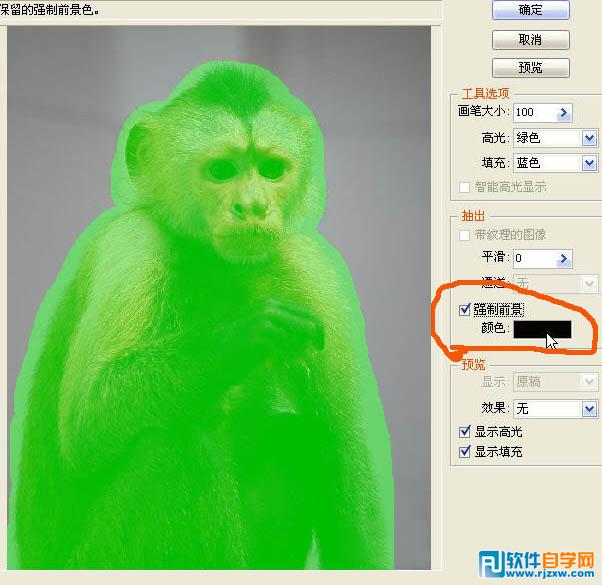Toggle the 显示高光 show highlight checkbox

coord(465,432)
